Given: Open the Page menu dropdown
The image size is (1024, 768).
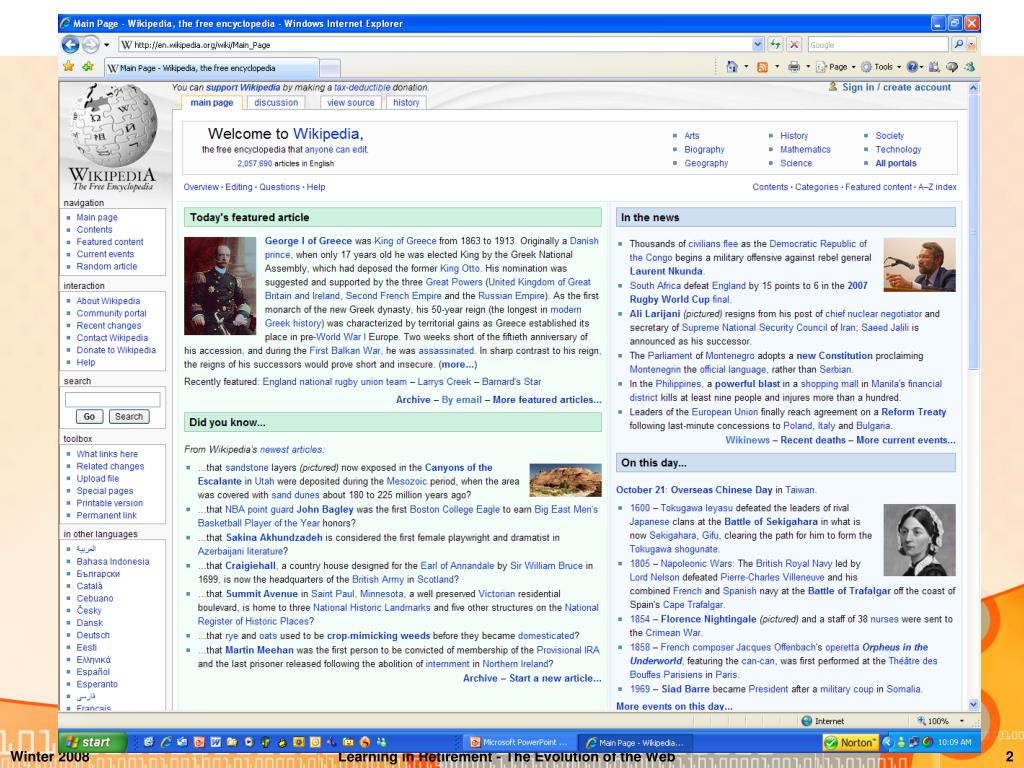Looking at the screenshot, I should coord(836,67).
